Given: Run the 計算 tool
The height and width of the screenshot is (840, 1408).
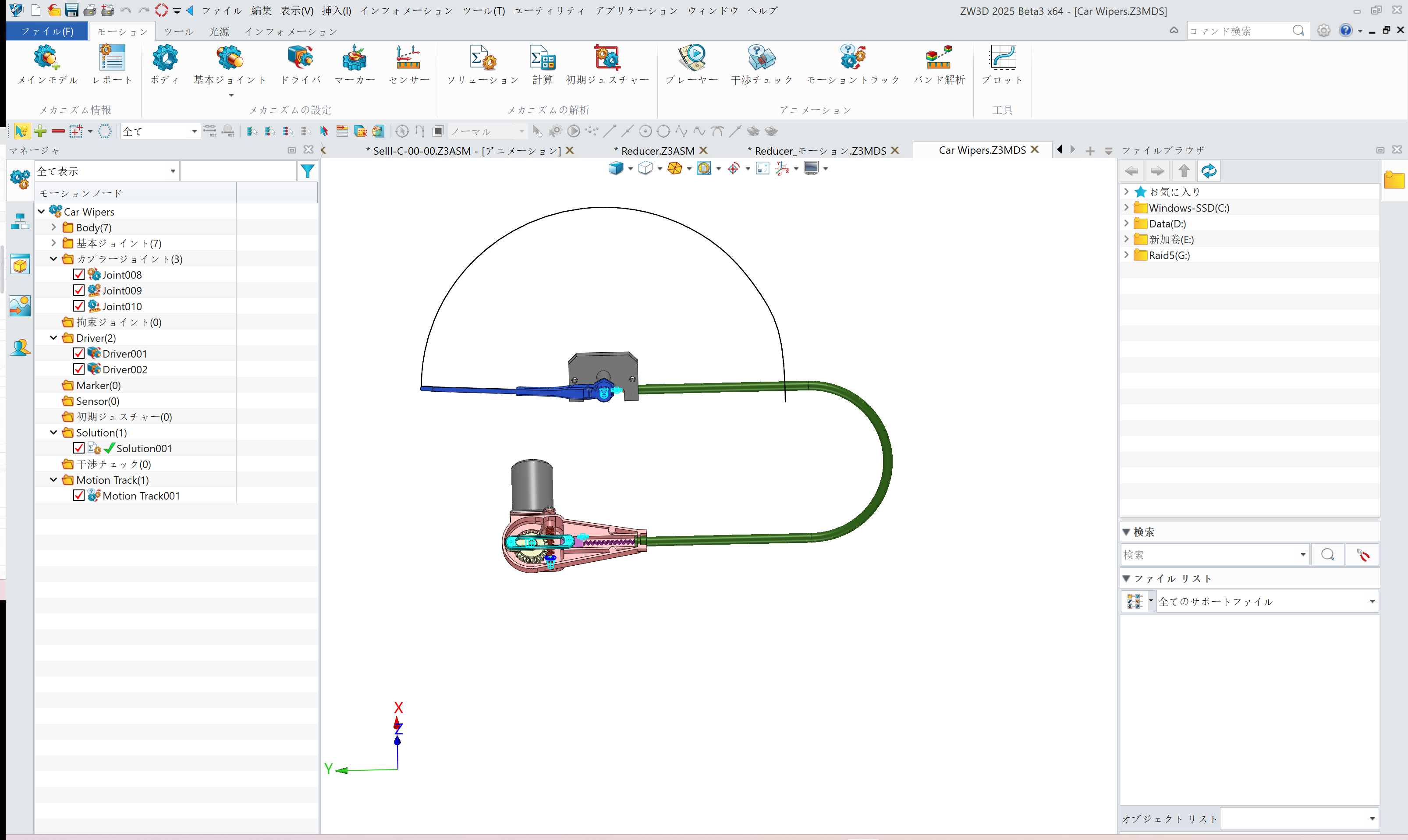Looking at the screenshot, I should point(542,64).
